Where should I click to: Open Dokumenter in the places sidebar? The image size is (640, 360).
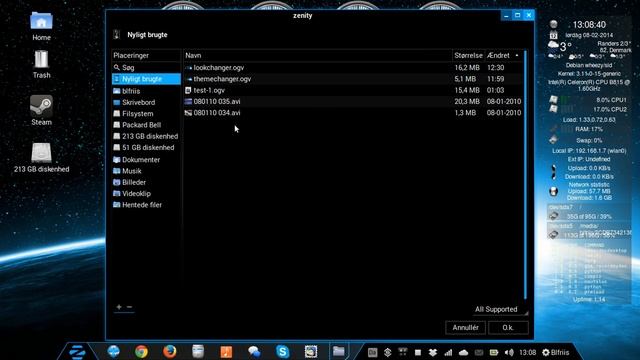pyautogui.click(x=146, y=160)
